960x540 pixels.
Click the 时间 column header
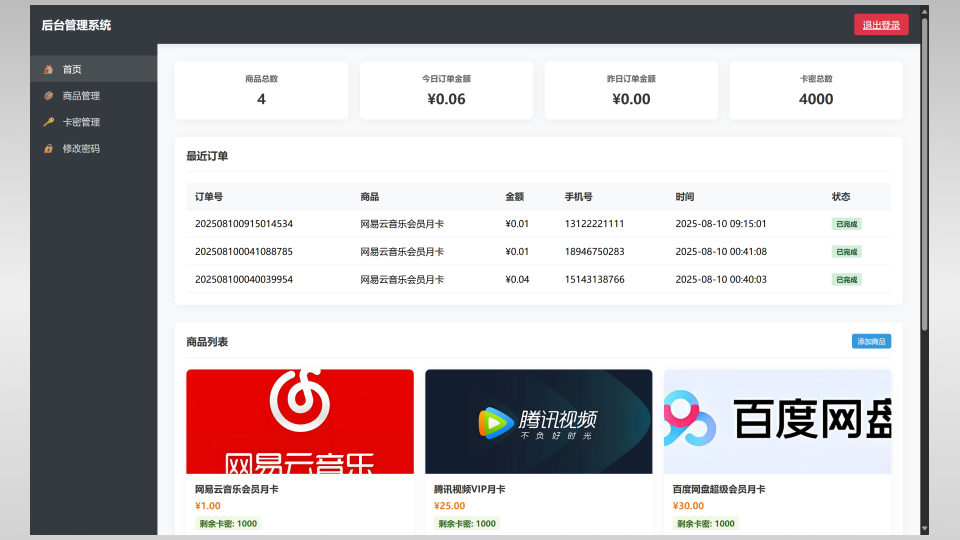[x=684, y=197]
